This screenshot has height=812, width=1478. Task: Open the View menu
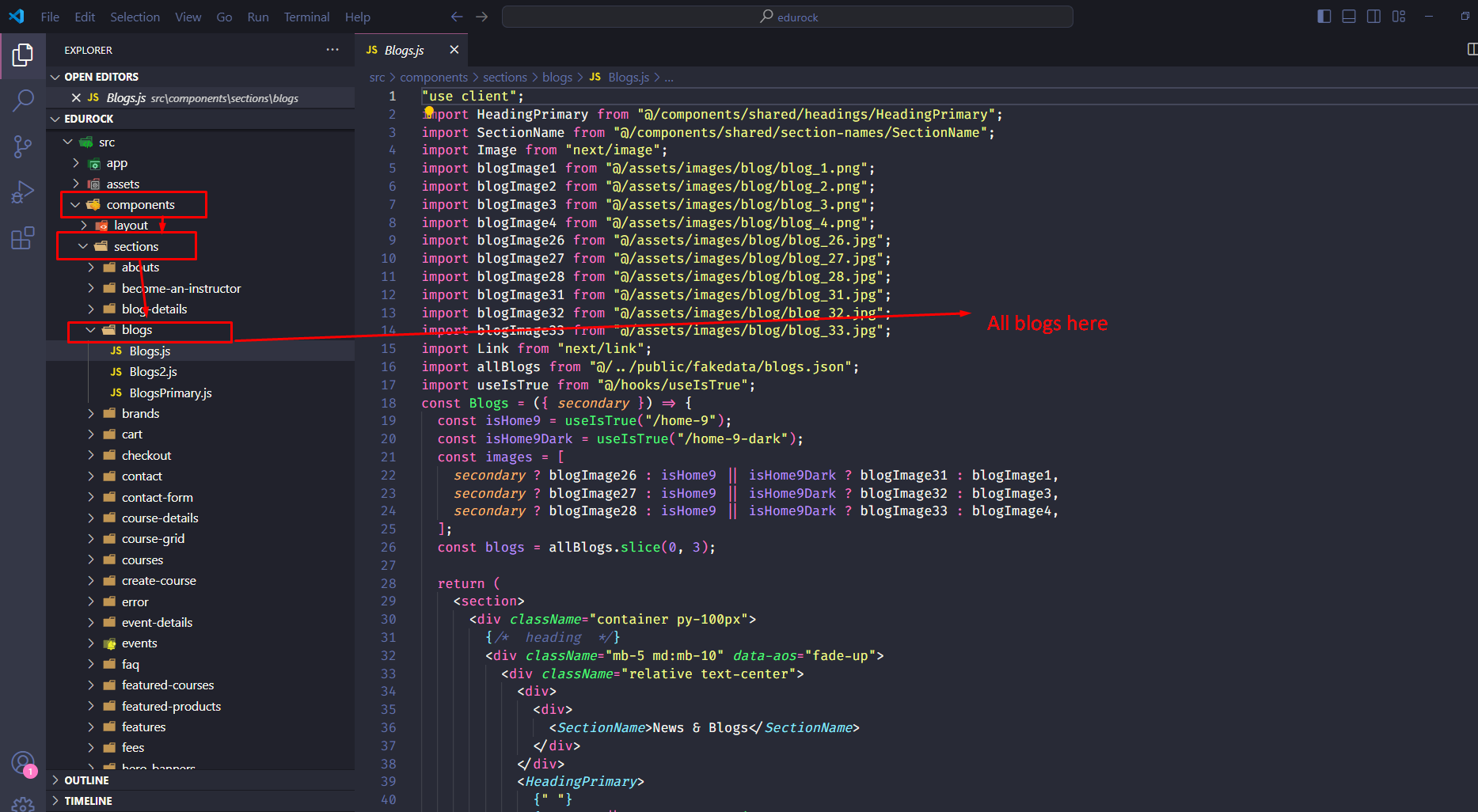click(188, 17)
